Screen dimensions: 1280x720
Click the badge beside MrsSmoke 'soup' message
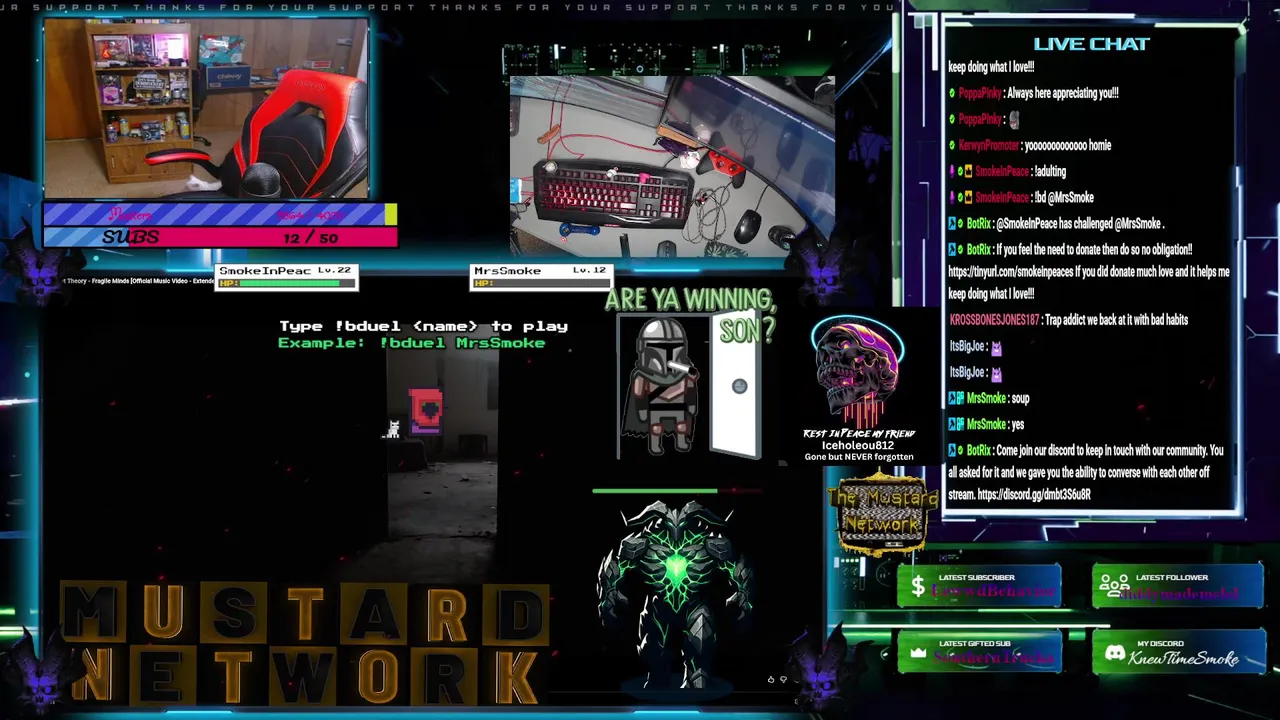click(x=957, y=398)
